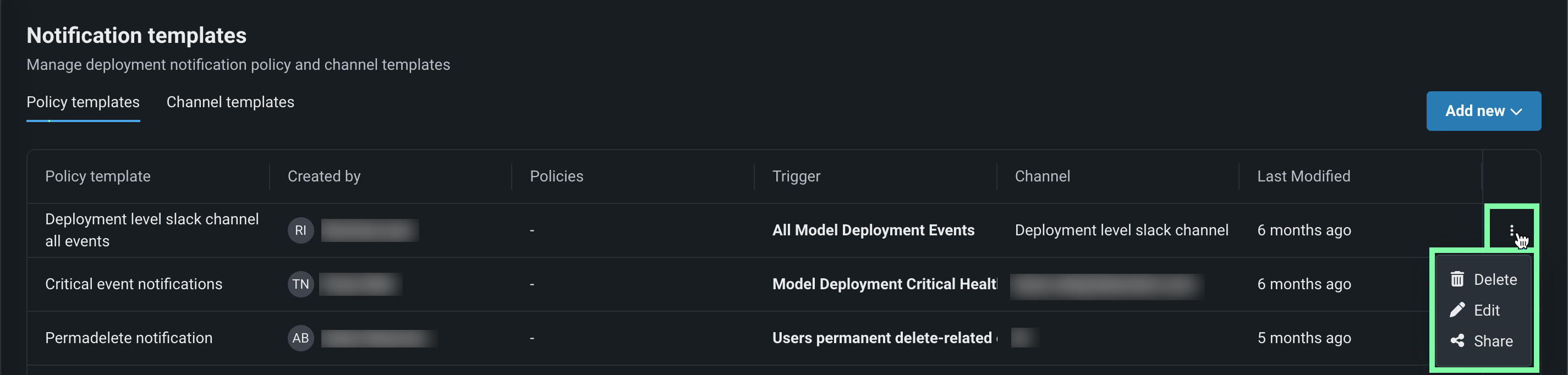Select the Policy templates tab

(83, 102)
